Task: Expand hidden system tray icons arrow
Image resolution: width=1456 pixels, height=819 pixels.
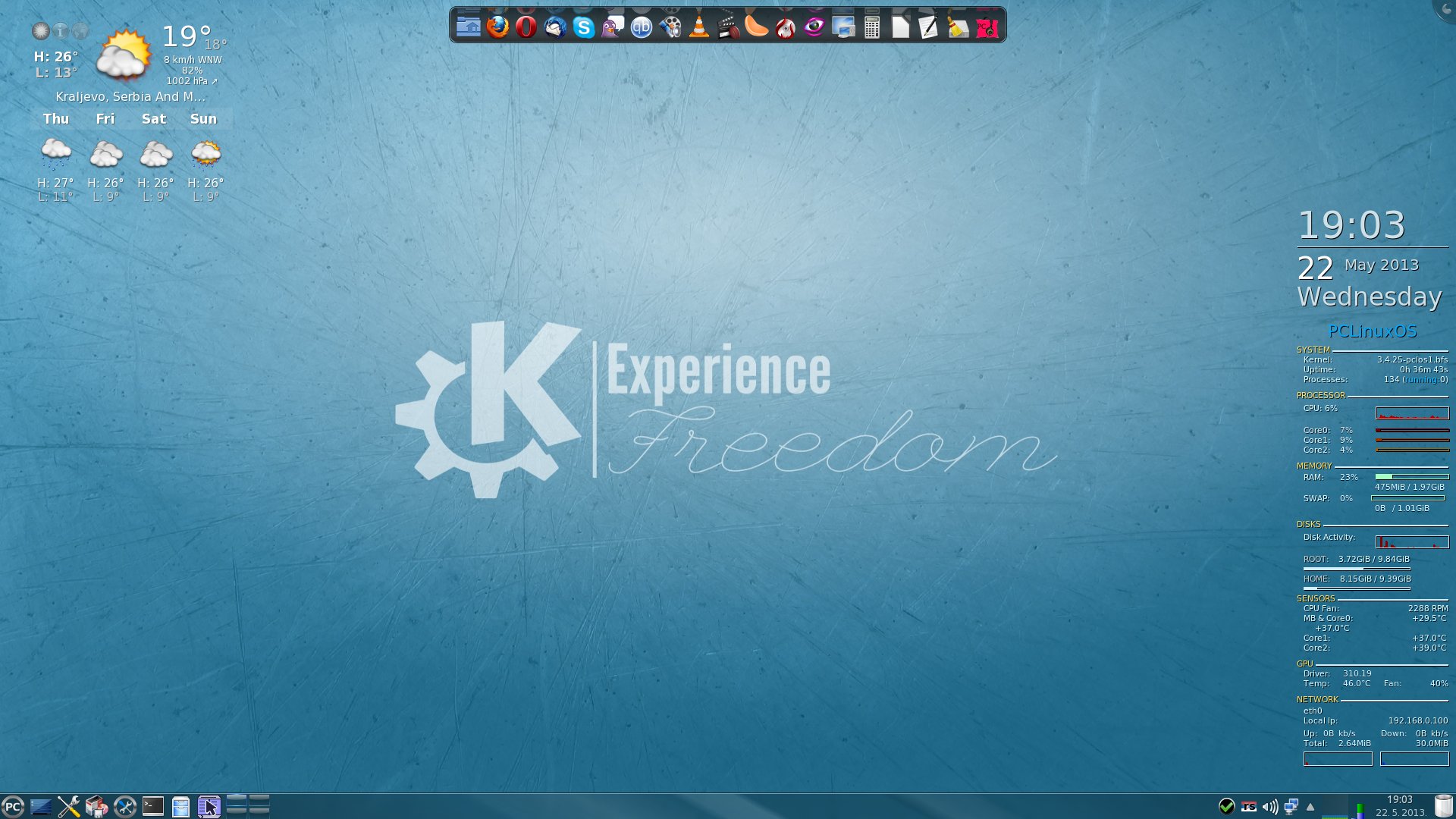Action: [x=1310, y=806]
